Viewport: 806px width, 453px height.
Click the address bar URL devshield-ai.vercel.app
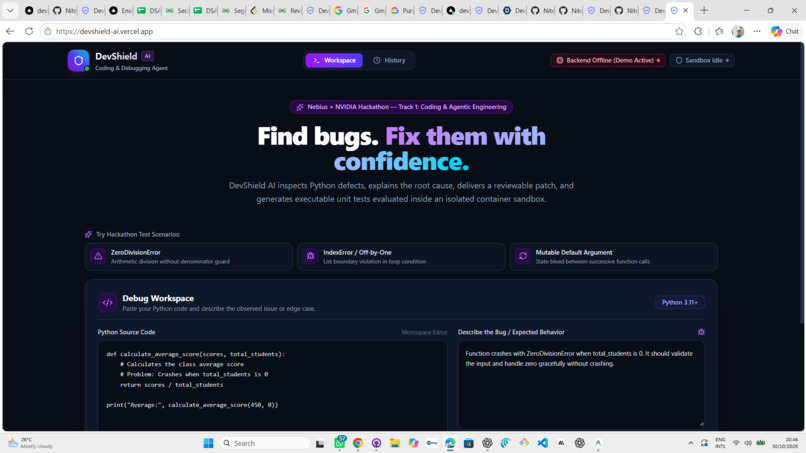(x=104, y=31)
